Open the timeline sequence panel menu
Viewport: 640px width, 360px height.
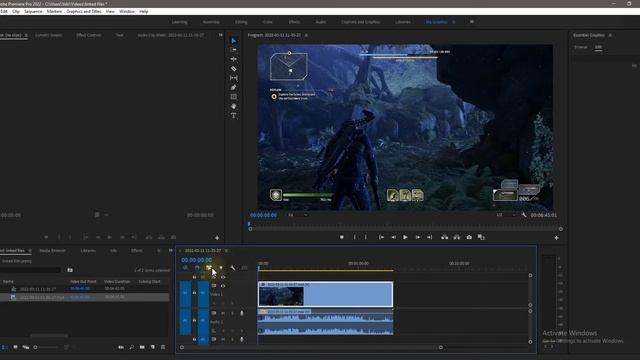click(x=226, y=251)
